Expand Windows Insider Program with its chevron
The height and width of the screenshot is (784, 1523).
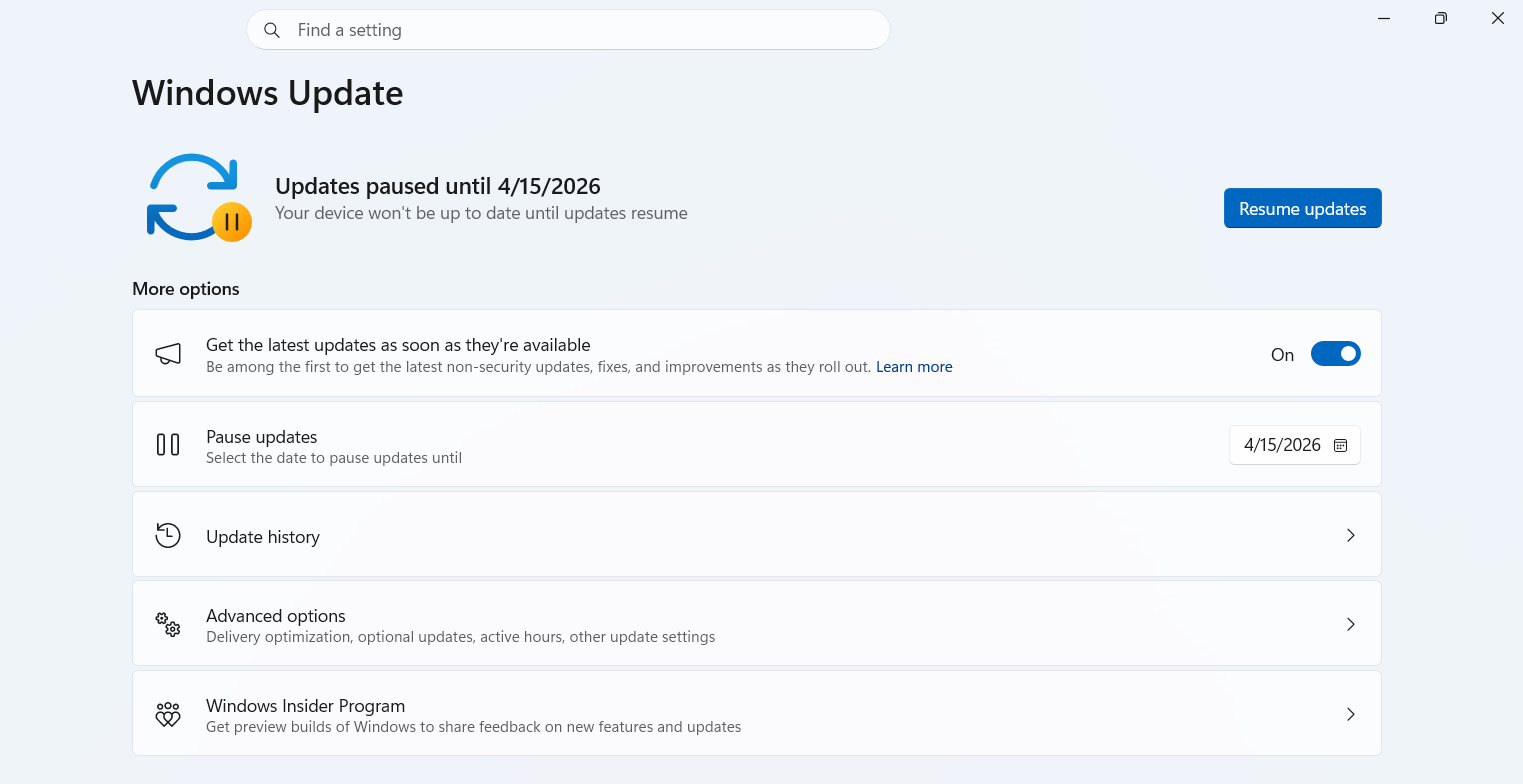tap(1350, 714)
